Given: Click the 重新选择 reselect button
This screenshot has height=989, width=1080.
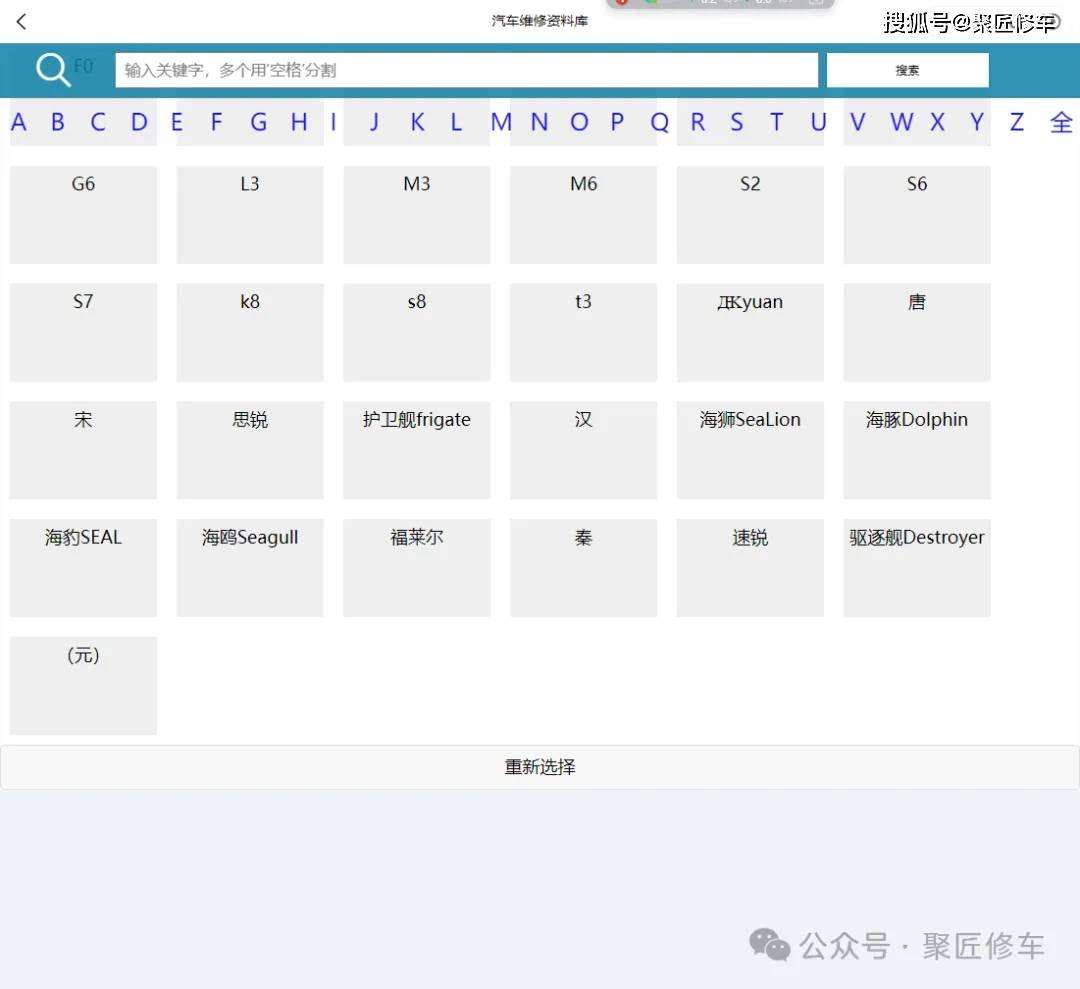Looking at the screenshot, I should click(x=540, y=766).
